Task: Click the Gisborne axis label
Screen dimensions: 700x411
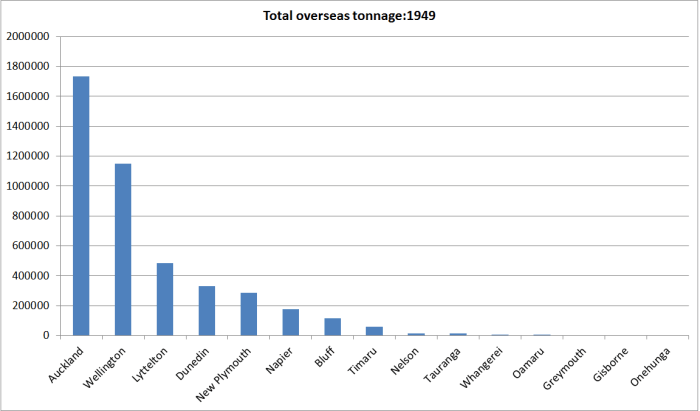Action: click(611, 364)
